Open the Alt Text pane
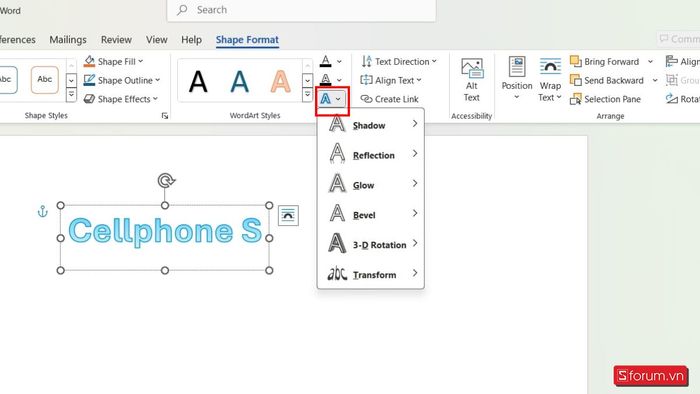 (471, 80)
